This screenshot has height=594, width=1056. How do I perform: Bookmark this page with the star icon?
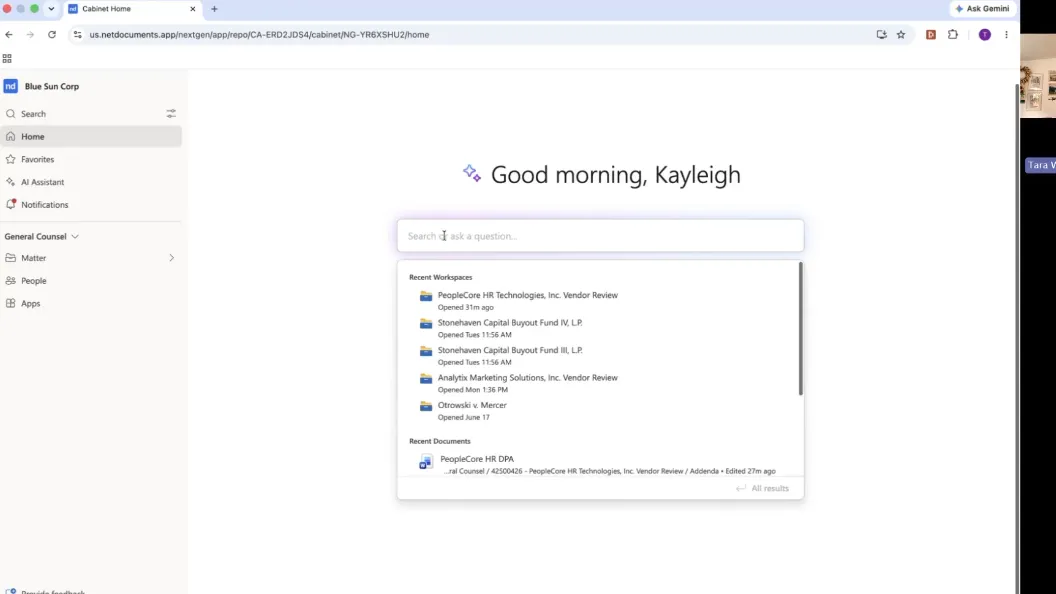click(x=901, y=34)
